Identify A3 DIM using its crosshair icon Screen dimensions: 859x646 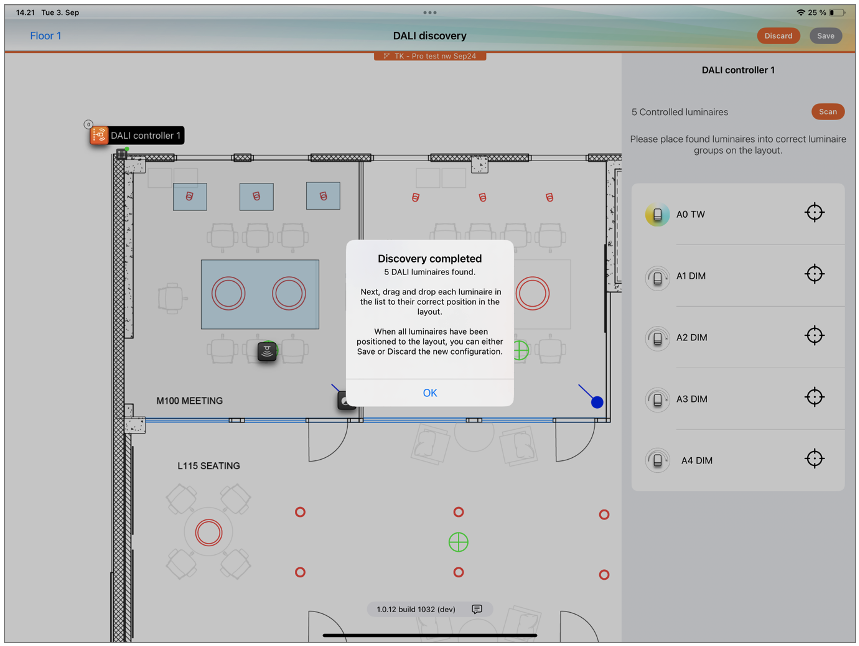pos(815,398)
